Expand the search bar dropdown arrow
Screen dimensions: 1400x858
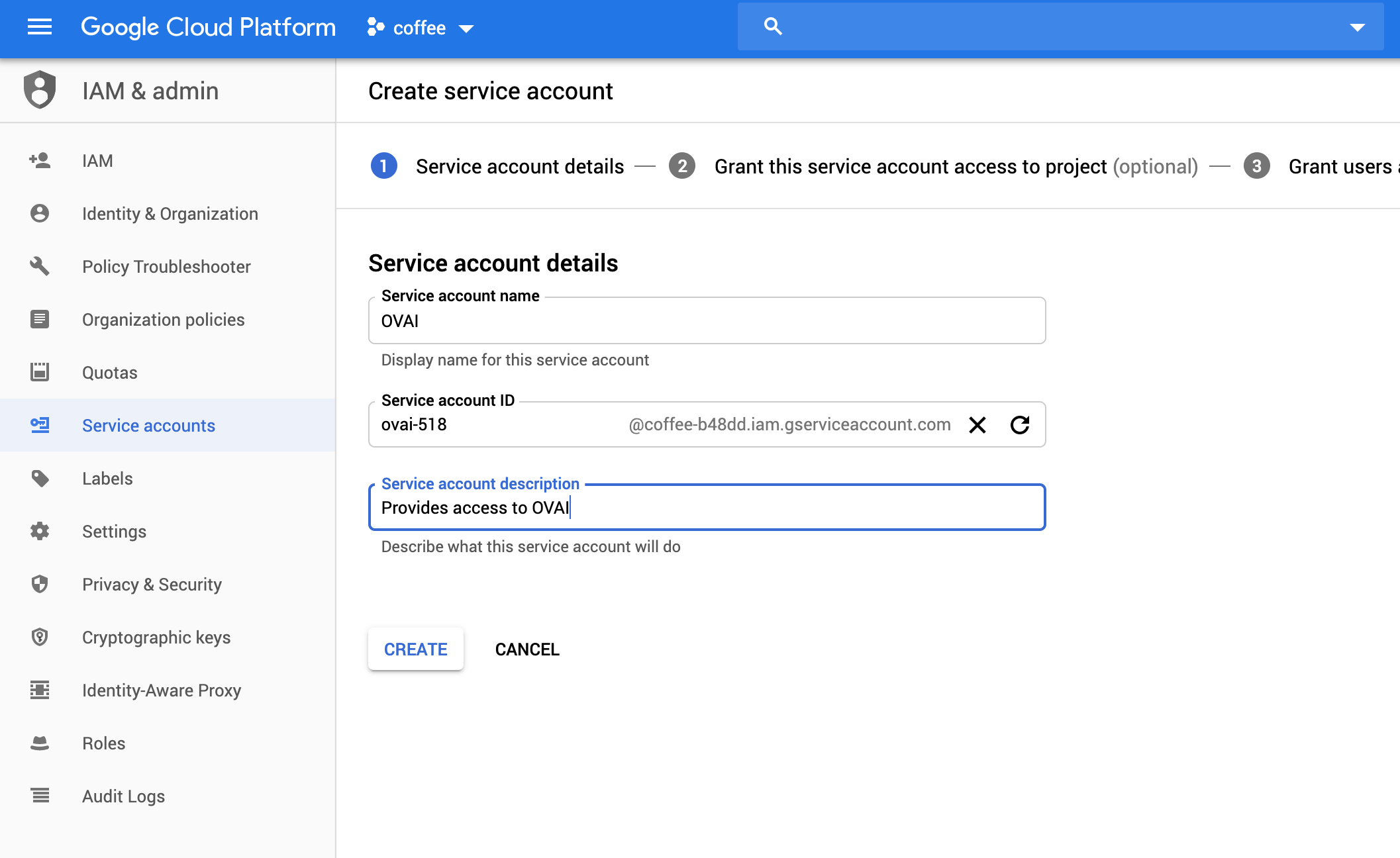[1357, 27]
